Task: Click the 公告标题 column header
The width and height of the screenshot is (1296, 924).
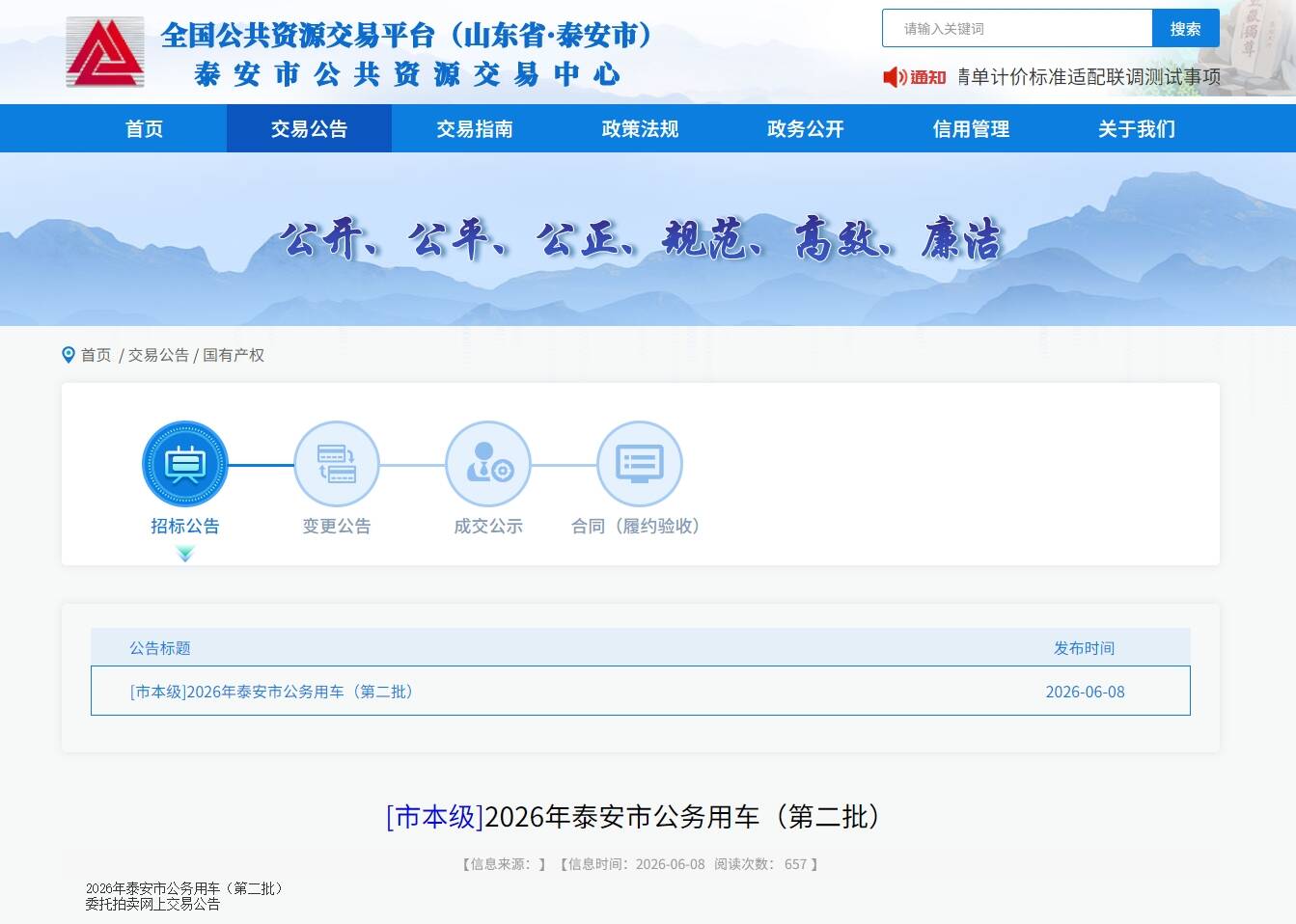Action: click(160, 648)
